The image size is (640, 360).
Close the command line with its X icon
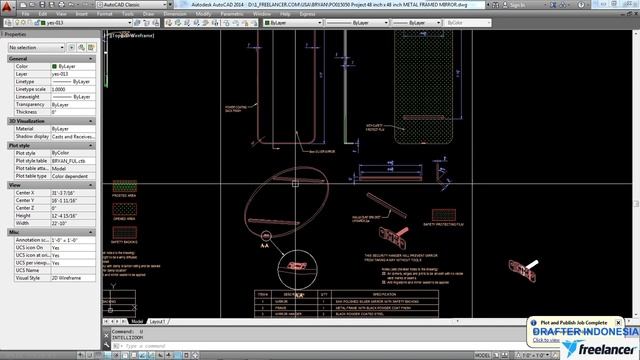(107, 335)
